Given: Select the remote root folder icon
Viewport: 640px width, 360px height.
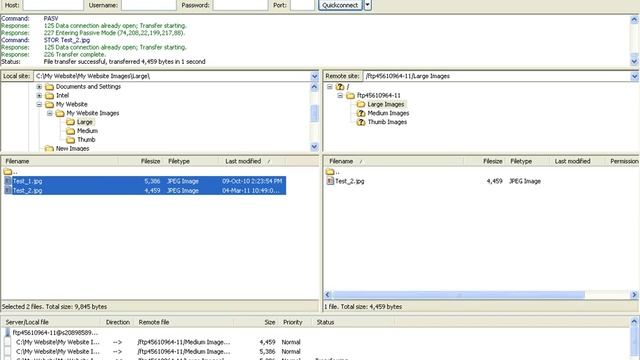Looking at the screenshot, I should 340,87.
